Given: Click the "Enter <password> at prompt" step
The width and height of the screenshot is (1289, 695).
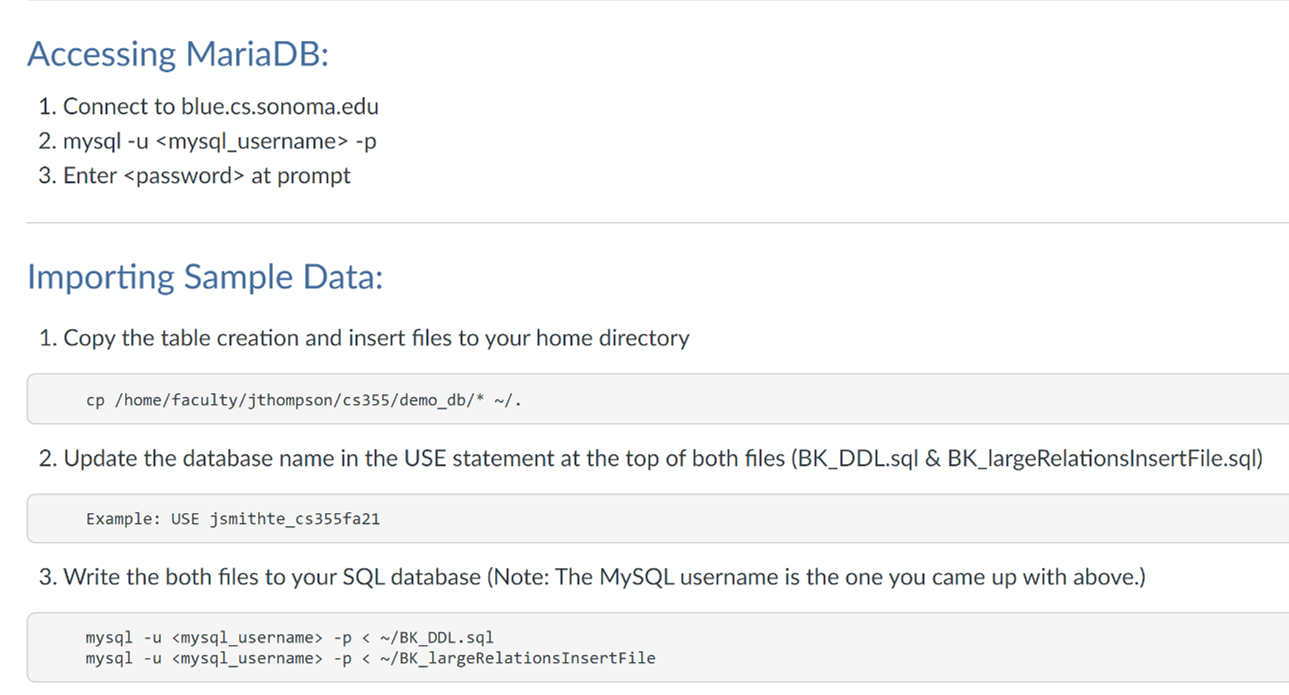Looking at the screenshot, I should [206, 176].
